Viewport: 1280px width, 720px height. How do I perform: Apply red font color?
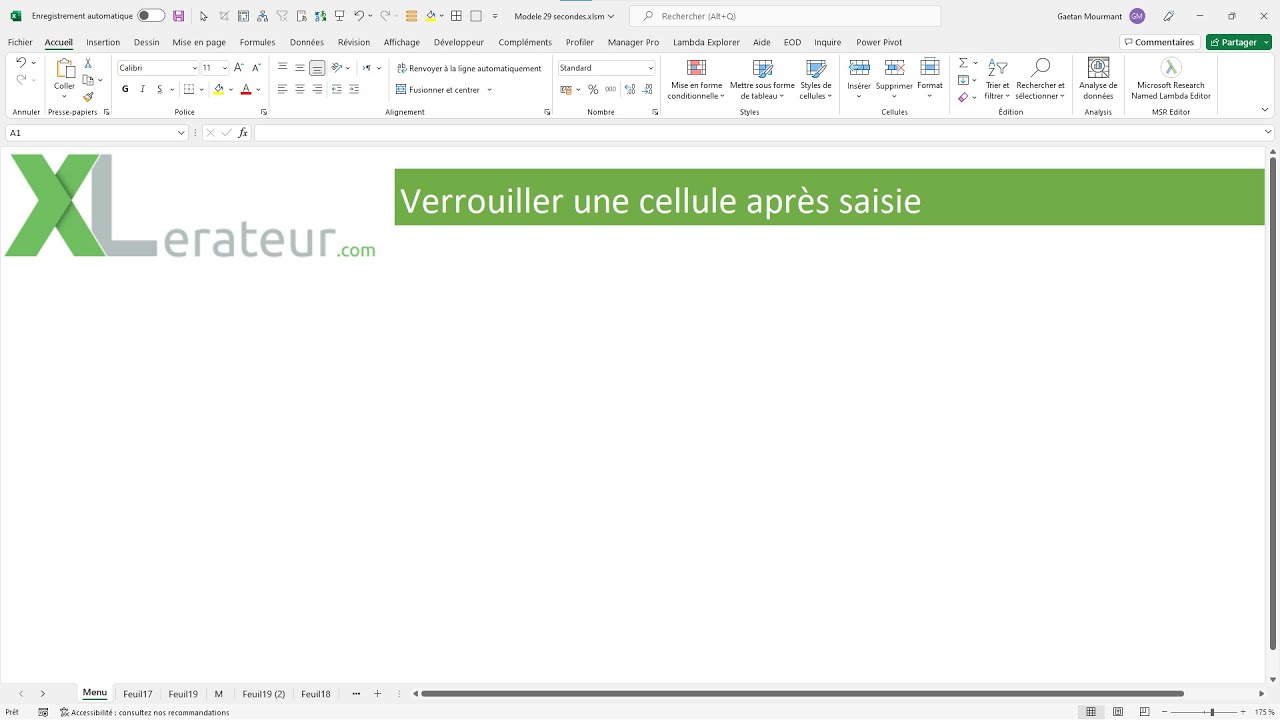click(246, 89)
